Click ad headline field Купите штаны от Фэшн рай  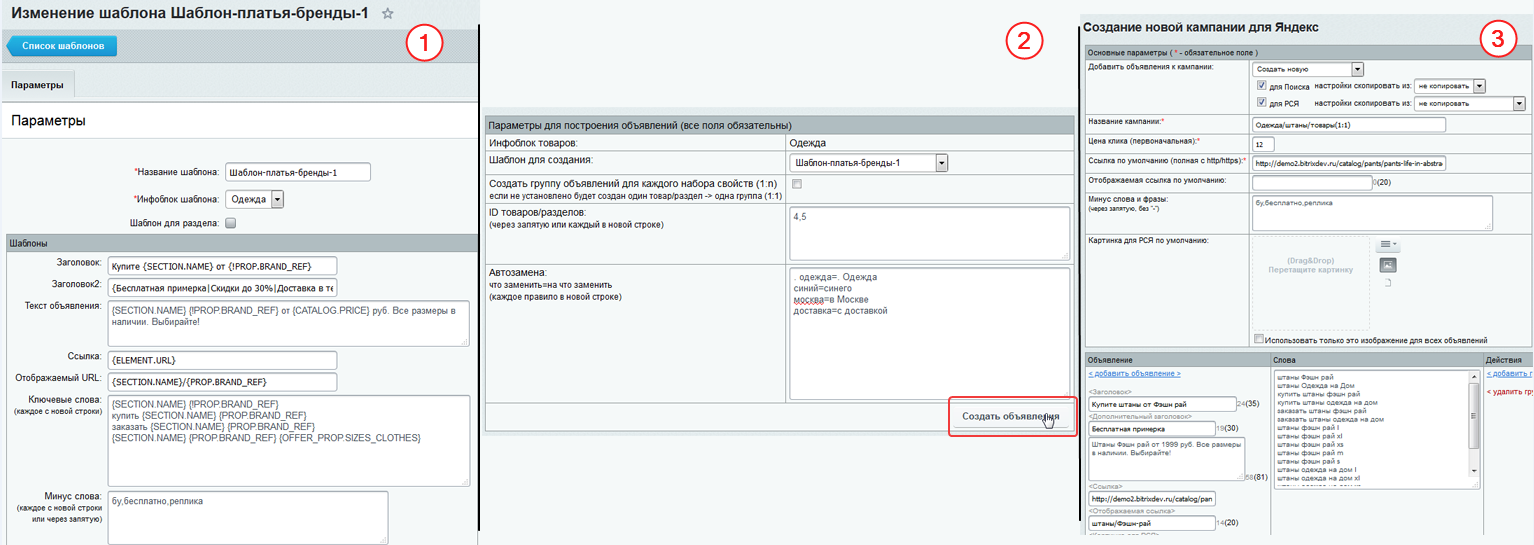click(x=1162, y=404)
